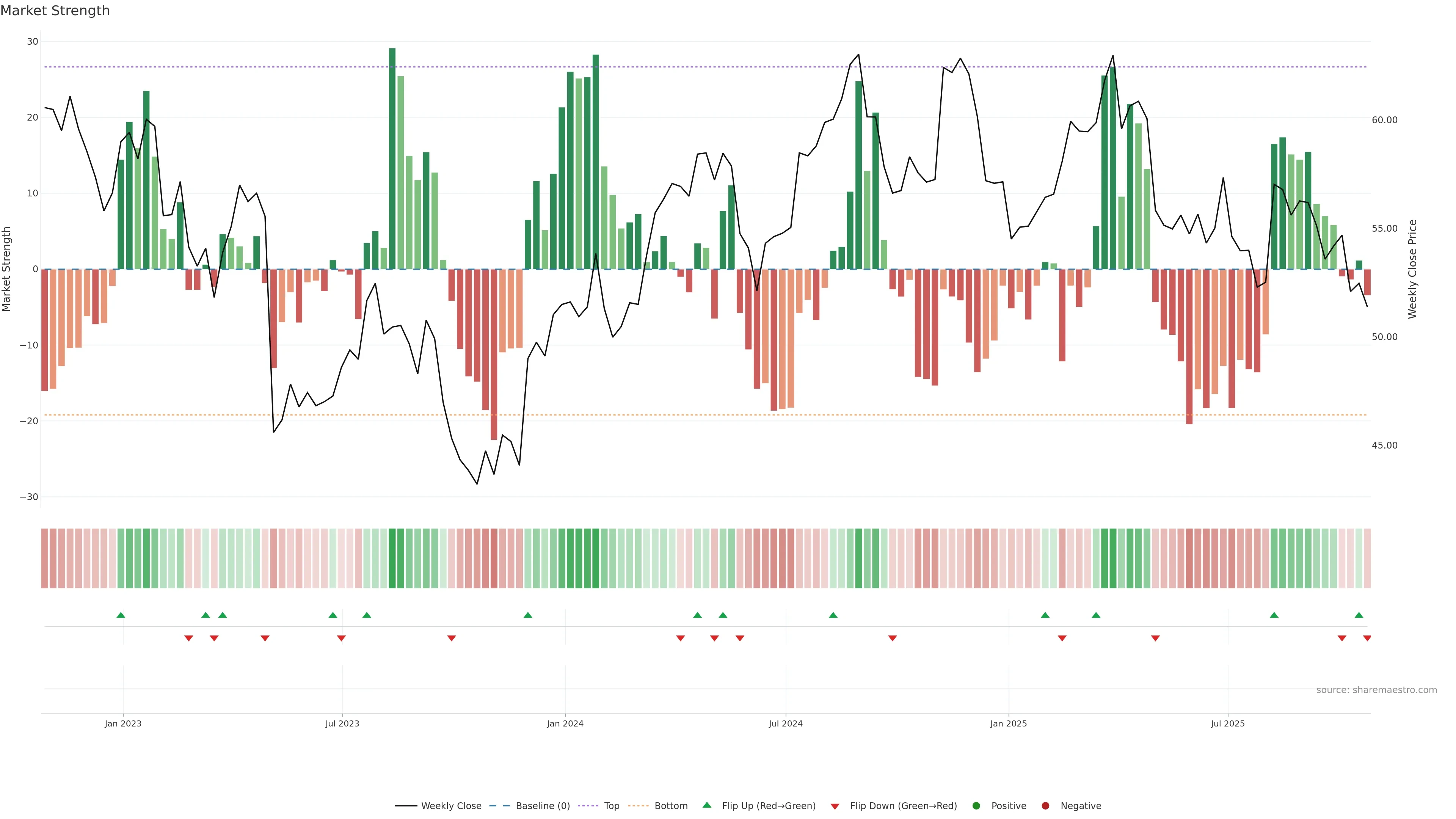
Task: Click the 60.00 price axis label
Action: click(1384, 120)
